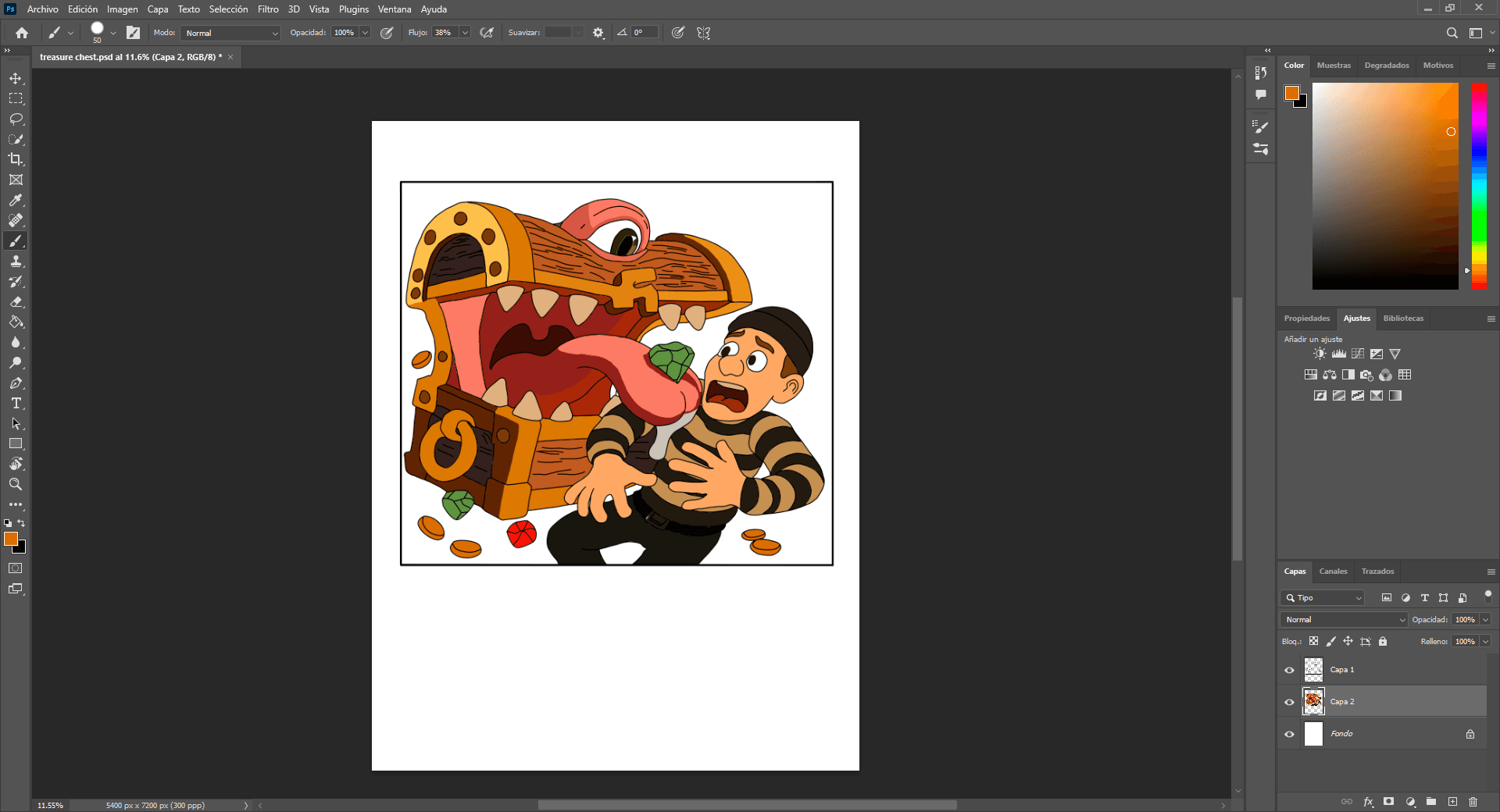The width and height of the screenshot is (1500, 812).
Task: Expand the Opacidad dropdown in options bar
Action: pyautogui.click(x=365, y=33)
